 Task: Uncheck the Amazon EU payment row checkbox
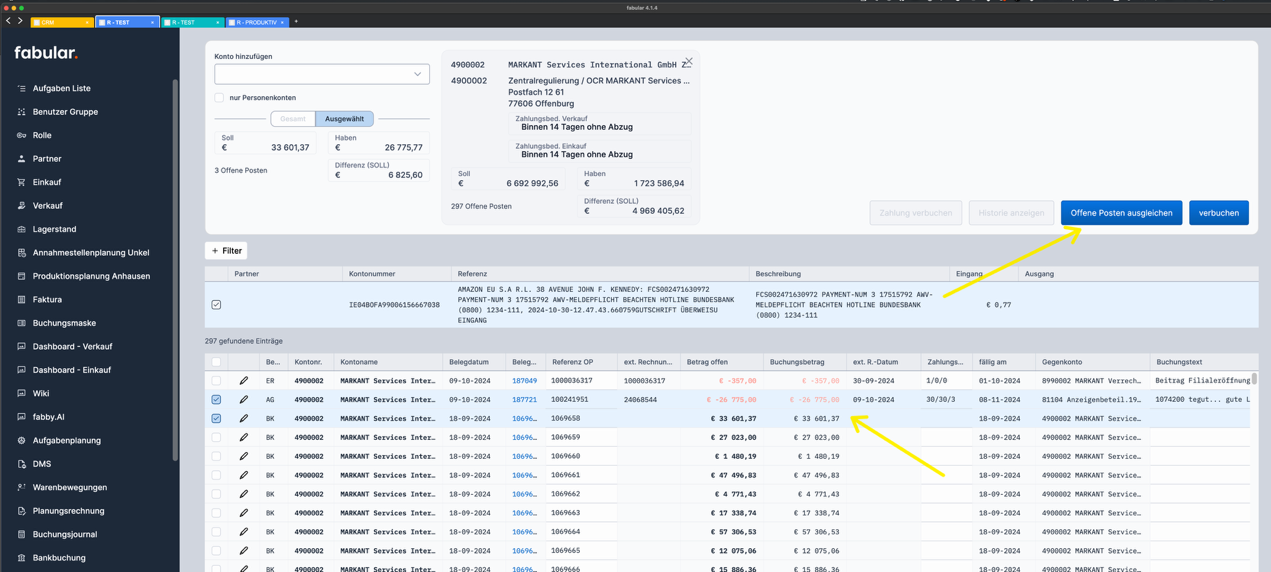[x=216, y=305]
